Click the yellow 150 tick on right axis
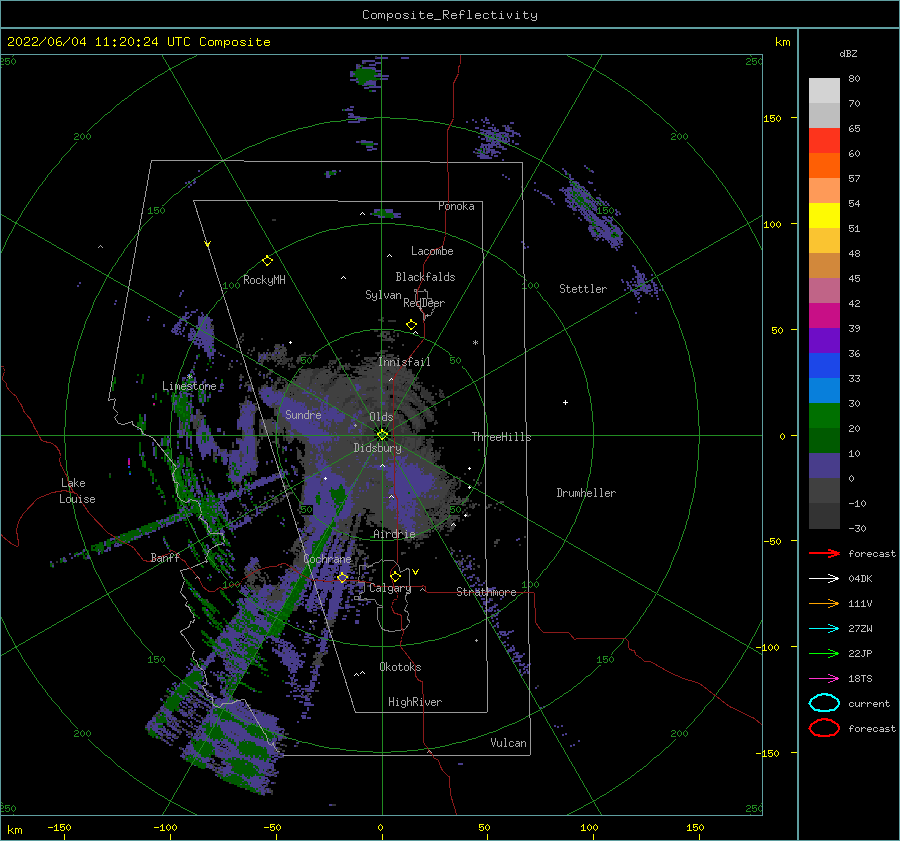Screen dimensions: 900x841 tap(772, 118)
